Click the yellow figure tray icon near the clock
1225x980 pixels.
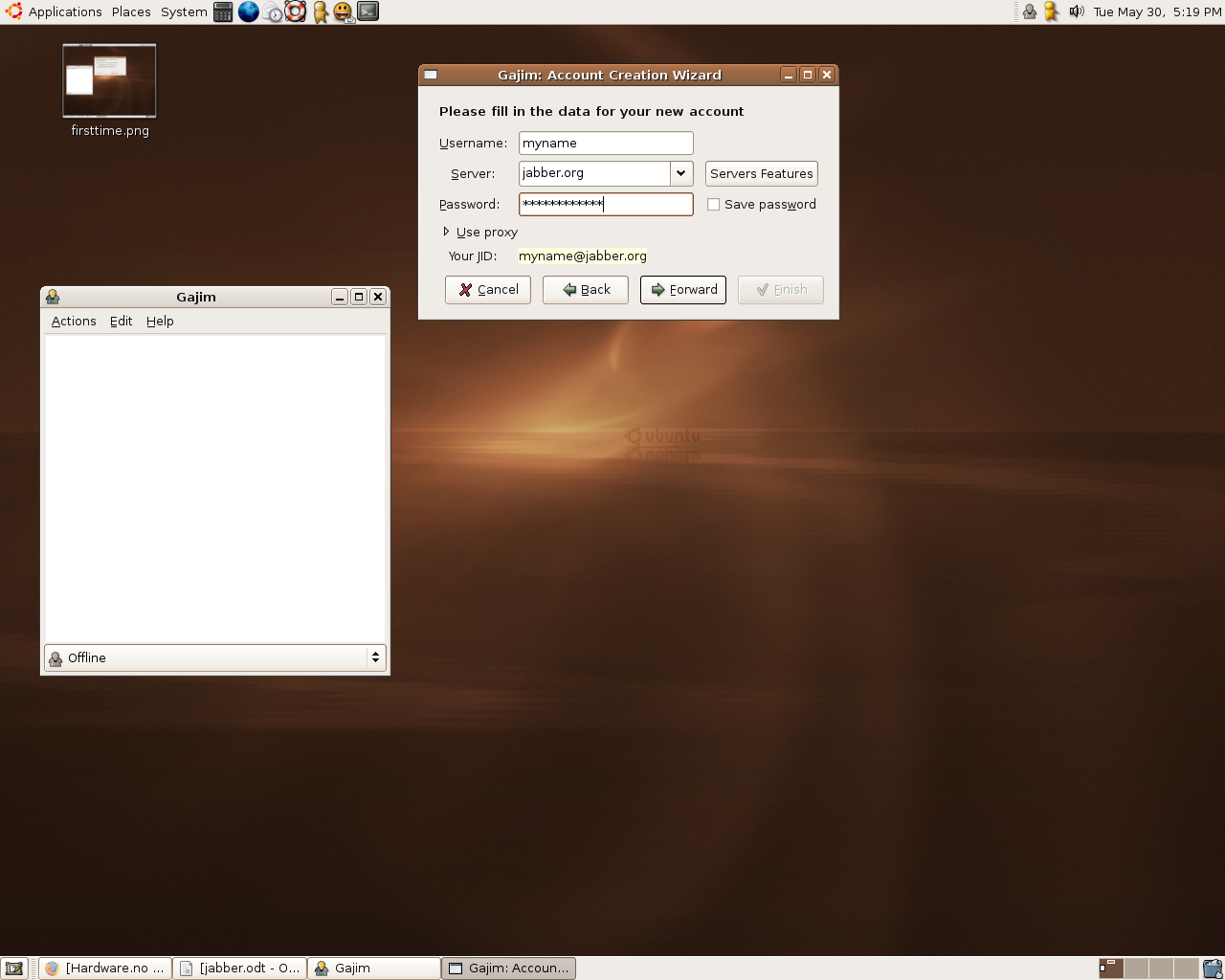[1052, 11]
